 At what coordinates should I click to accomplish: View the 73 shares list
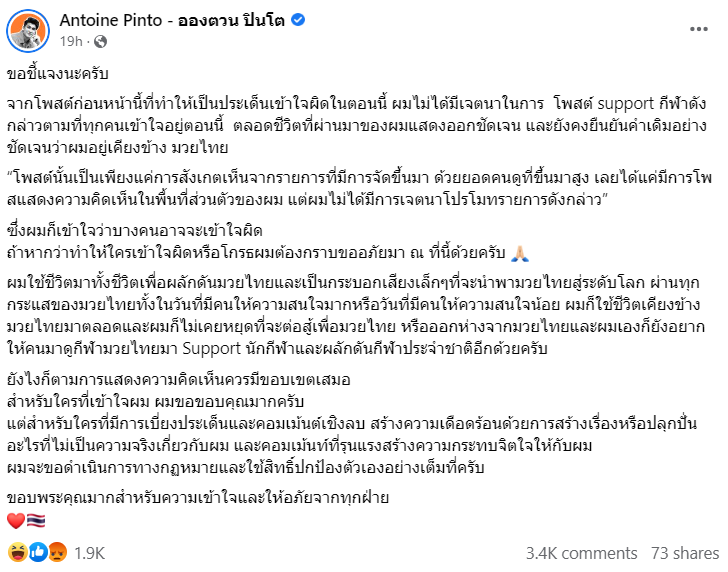[684, 551]
